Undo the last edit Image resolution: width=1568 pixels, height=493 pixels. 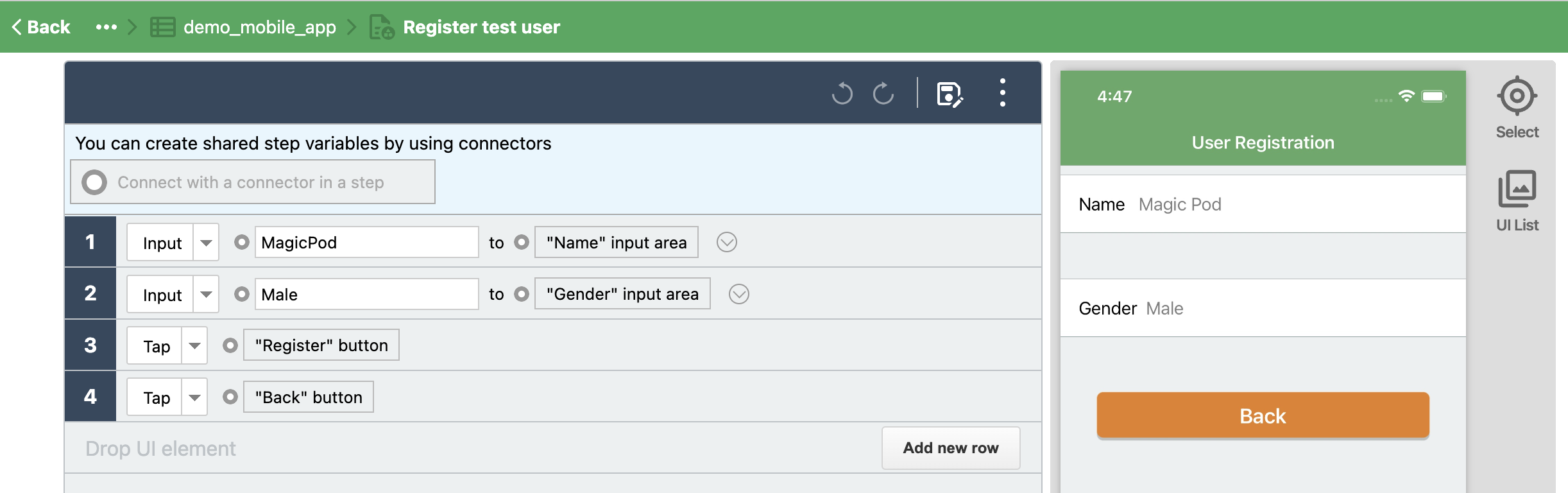842,94
